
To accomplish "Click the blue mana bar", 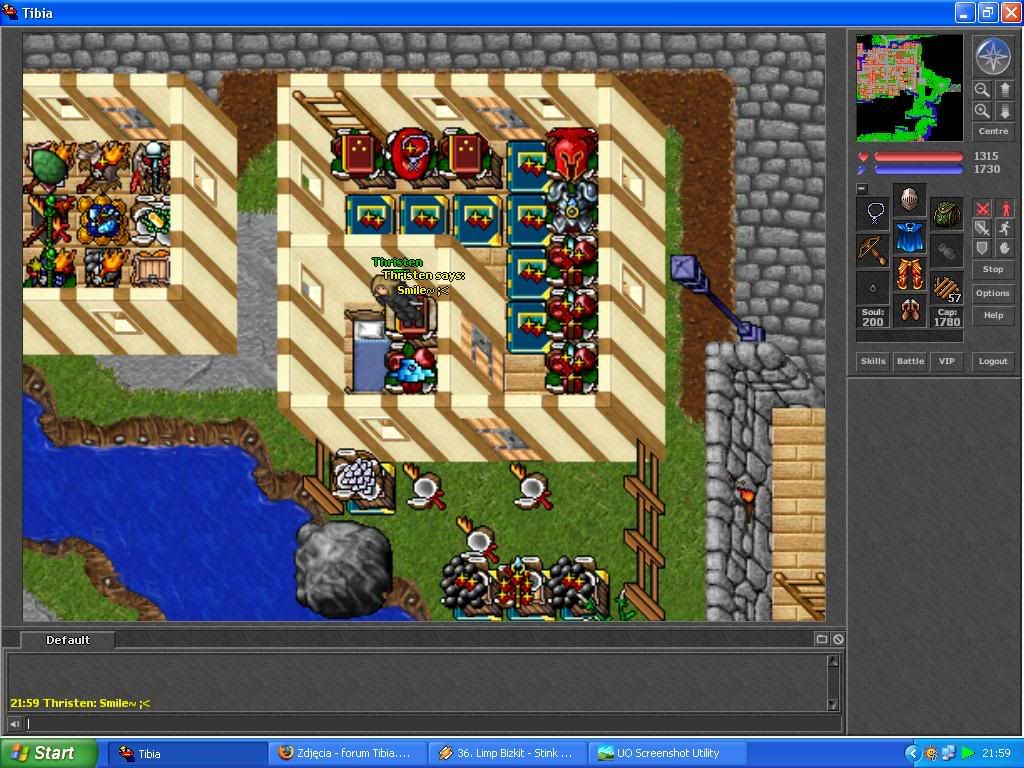I will tap(918, 170).
